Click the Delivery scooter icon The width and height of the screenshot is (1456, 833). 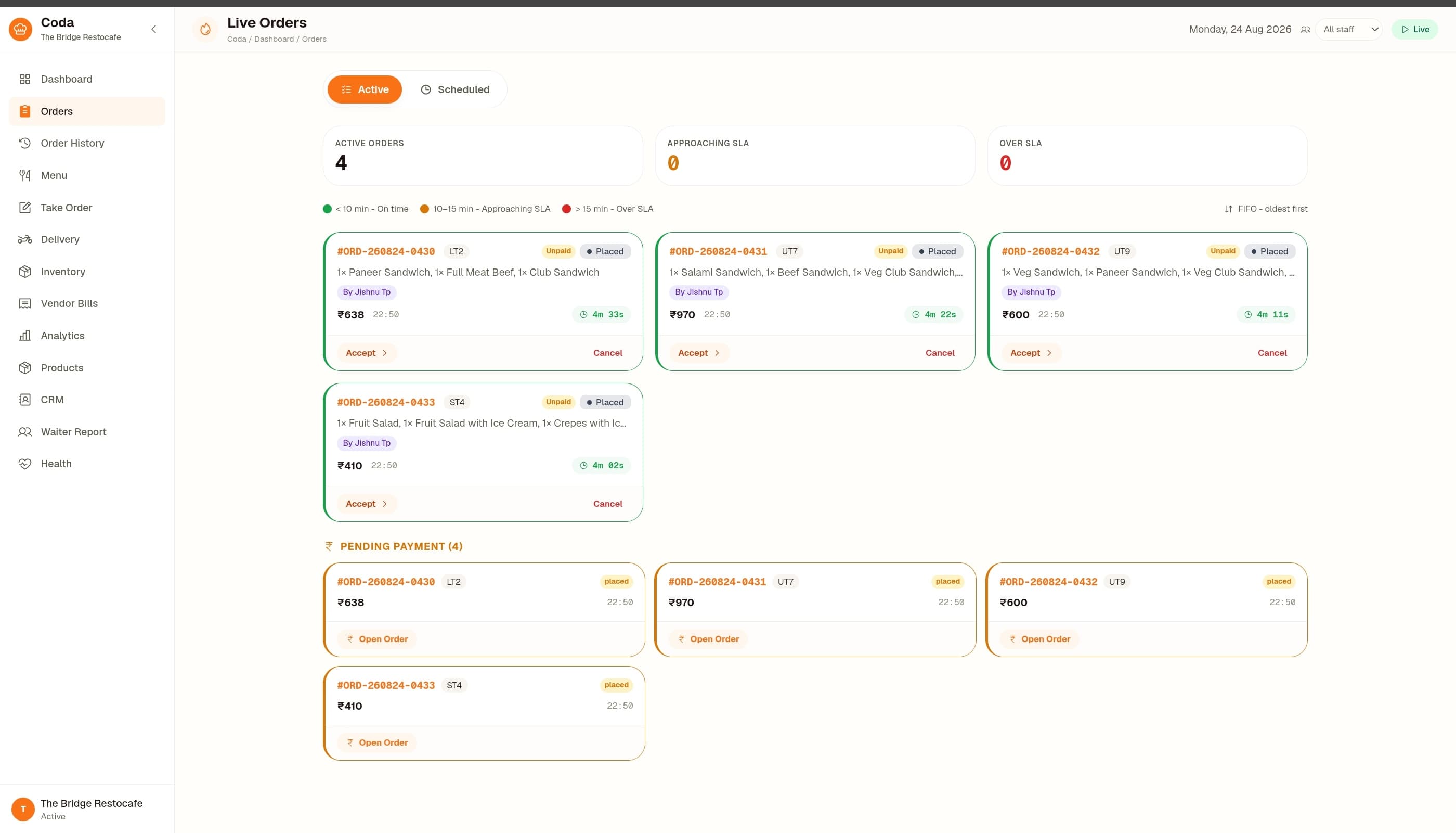pyautogui.click(x=24, y=239)
